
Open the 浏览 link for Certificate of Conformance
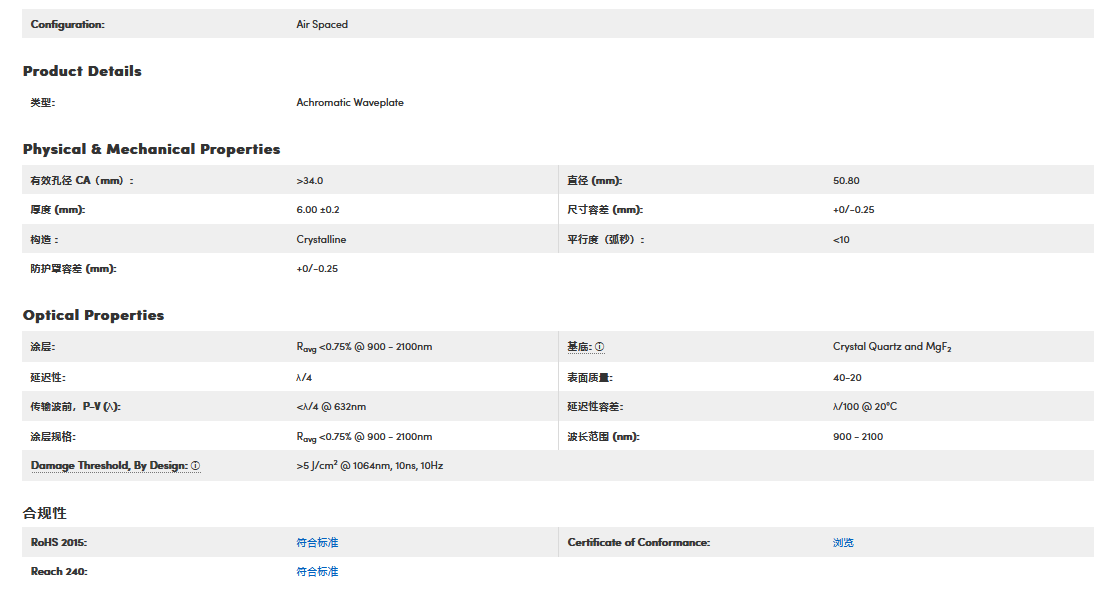(843, 543)
